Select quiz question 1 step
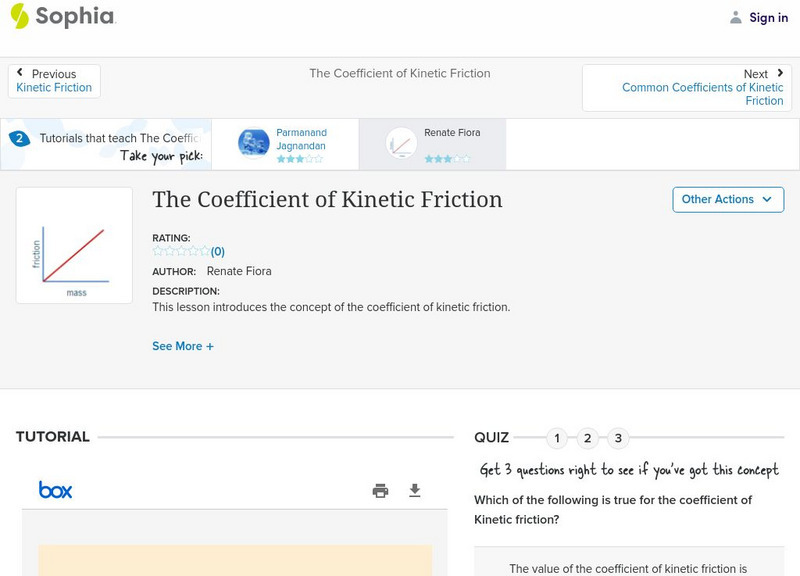Screen dimensions: 800x576 (557, 438)
